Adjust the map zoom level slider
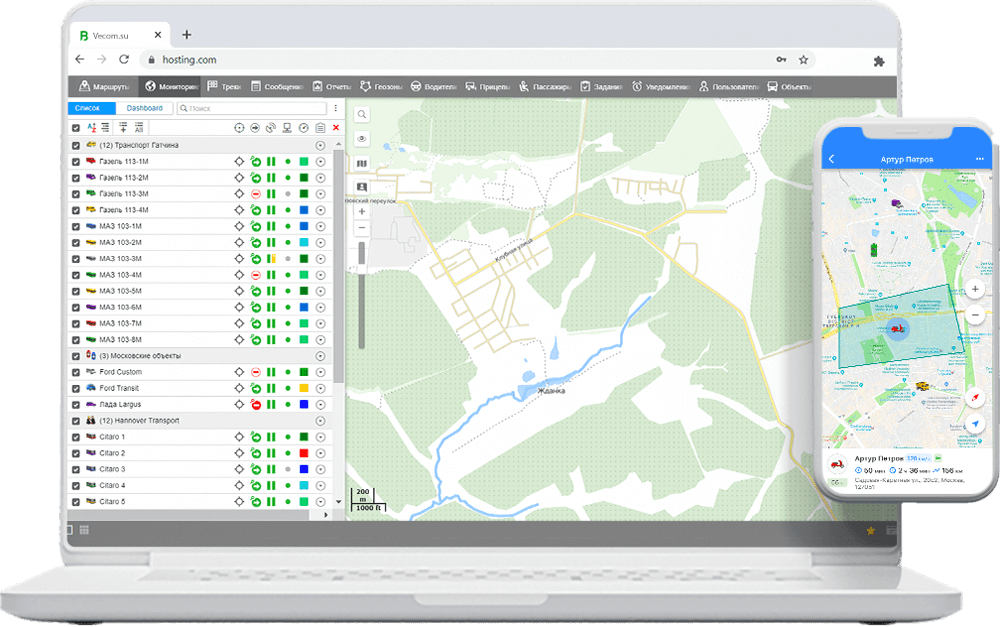The height and width of the screenshot is (627, 1000). [362, 296]
